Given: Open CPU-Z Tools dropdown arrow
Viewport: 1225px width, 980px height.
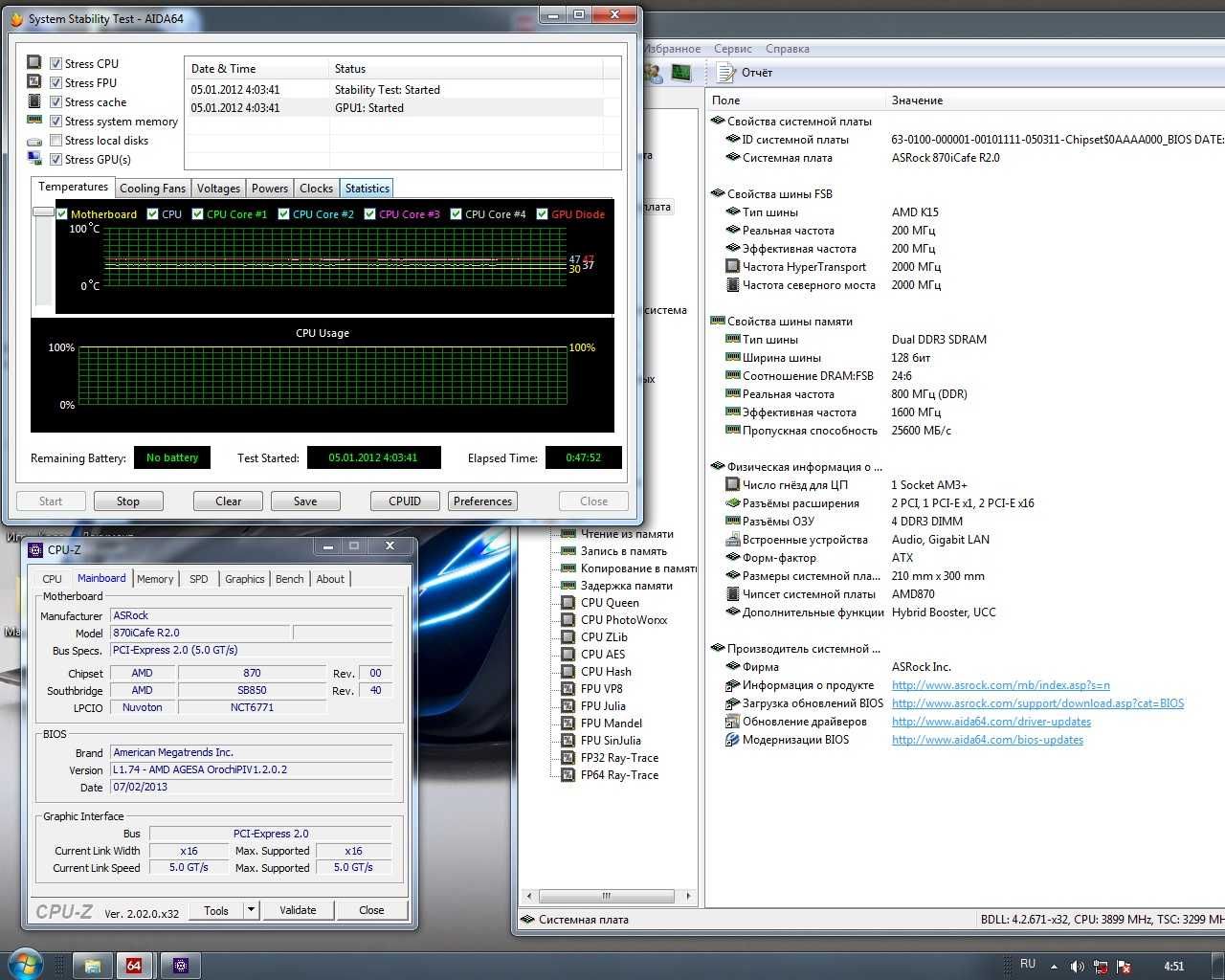Looking at the screenshot, I should (251, 910).
